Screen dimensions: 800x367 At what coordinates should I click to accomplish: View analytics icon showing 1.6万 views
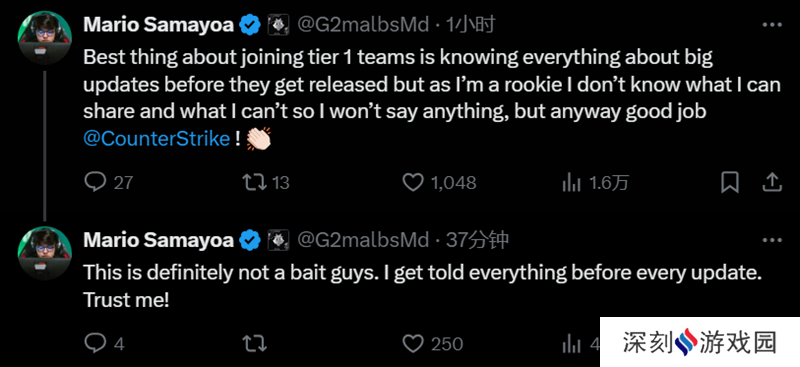coord(571,183)
